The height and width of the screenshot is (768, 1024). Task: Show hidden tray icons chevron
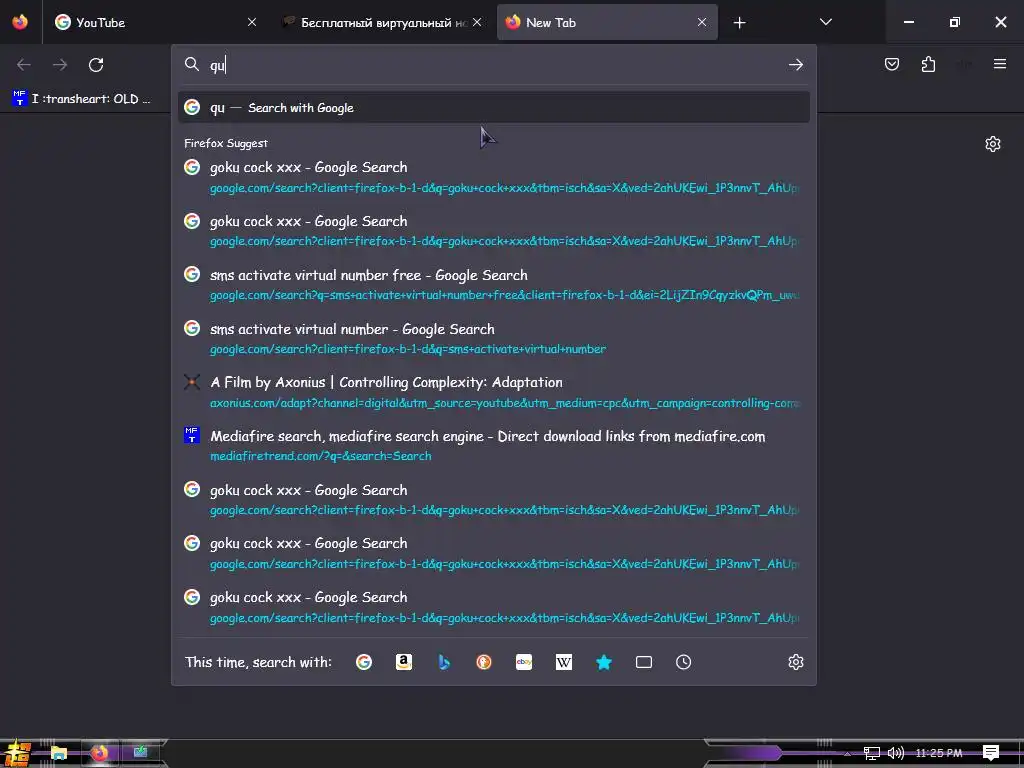848,754
